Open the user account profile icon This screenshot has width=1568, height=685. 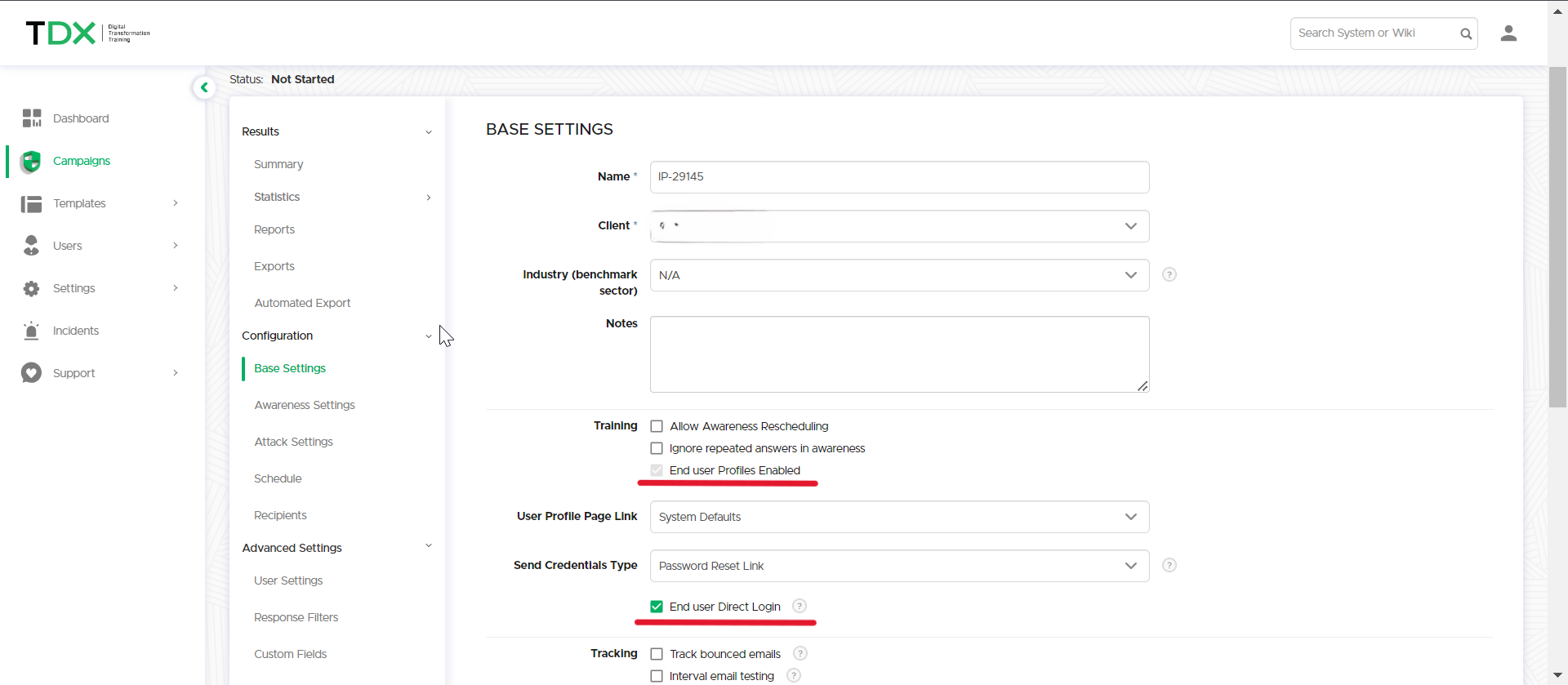(1508, 33)
